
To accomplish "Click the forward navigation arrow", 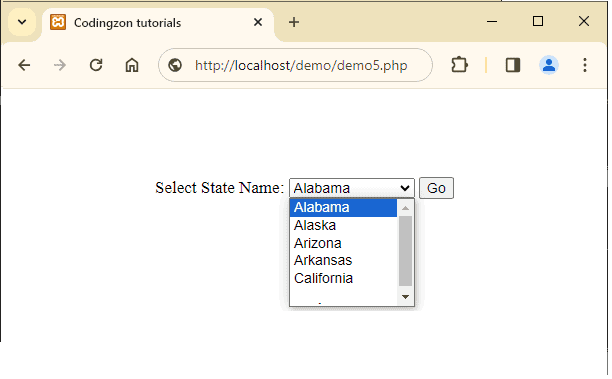I will click(60, 65).
